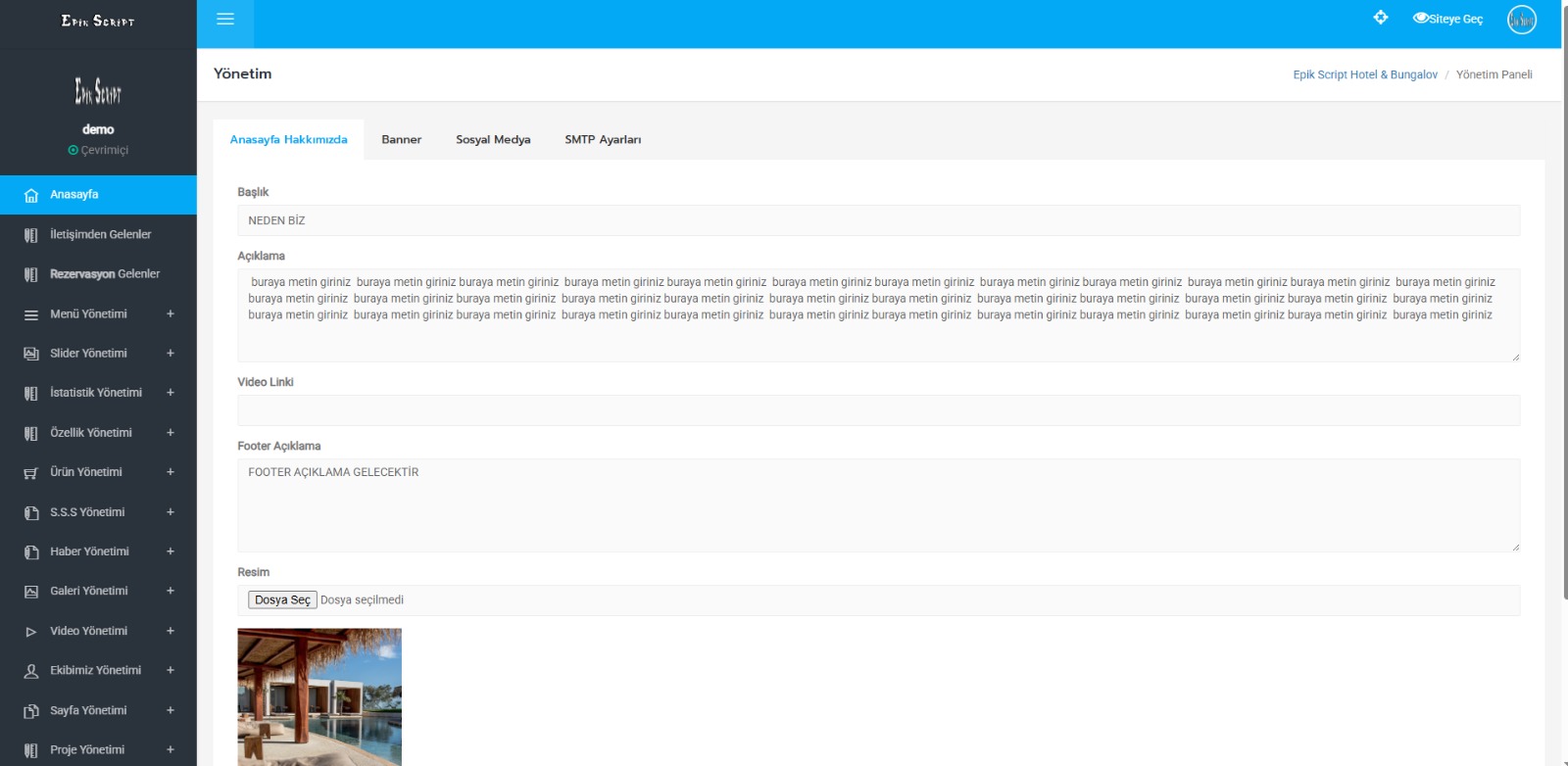Expand Slider Yönetimi submenu plus
The height and width of the screenshot is (766, 1568).
(x=171, y=354)
